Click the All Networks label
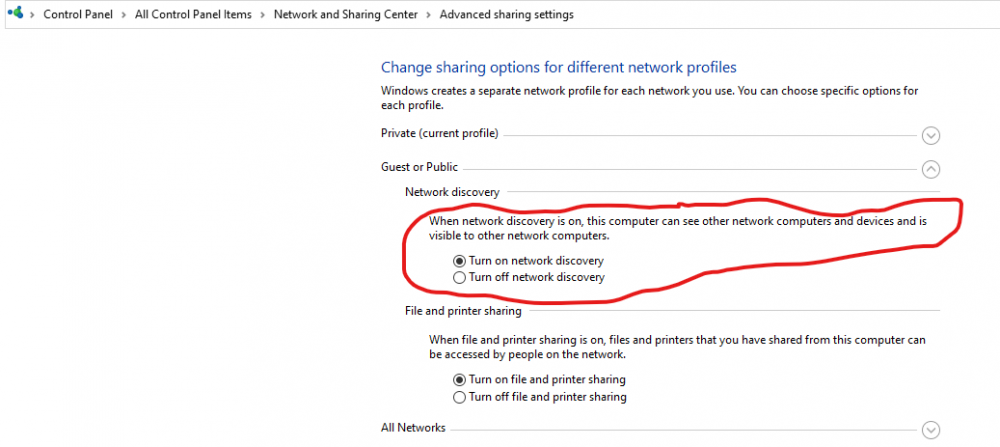This screenshot has height=447, width=1000. pos(413,427)
